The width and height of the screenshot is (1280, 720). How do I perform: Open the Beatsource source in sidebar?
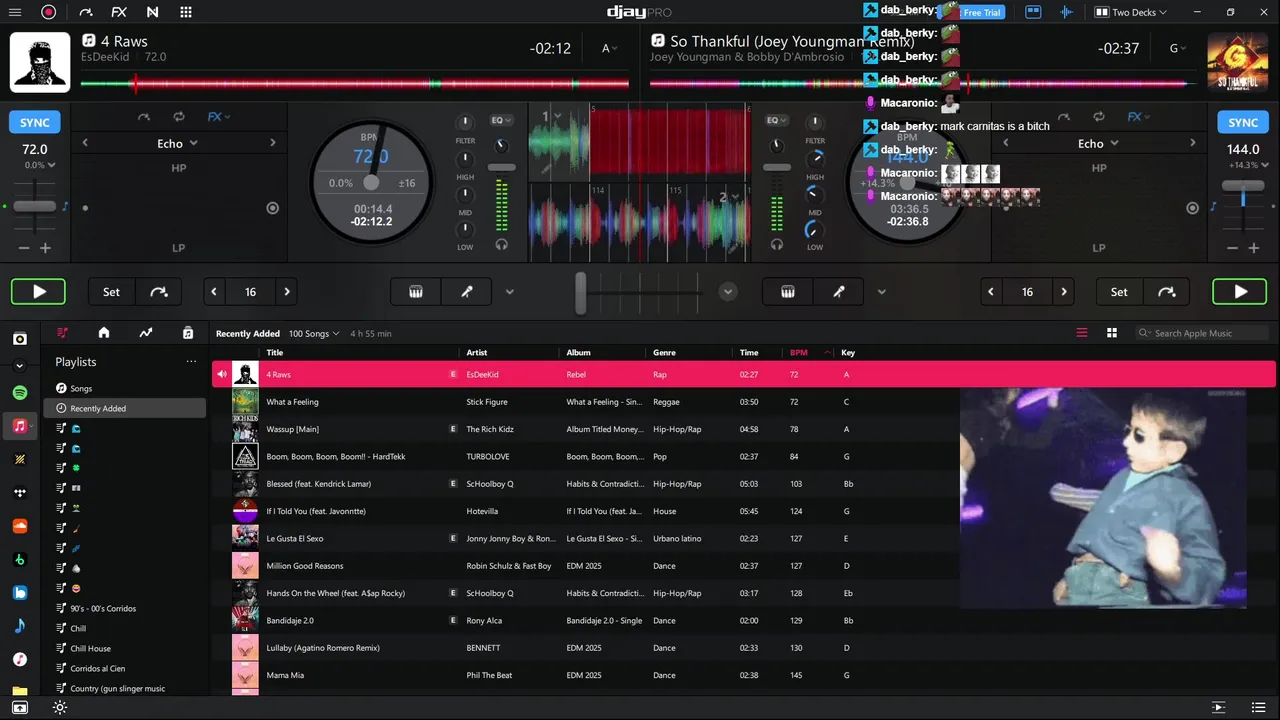[x=20, y=592]
